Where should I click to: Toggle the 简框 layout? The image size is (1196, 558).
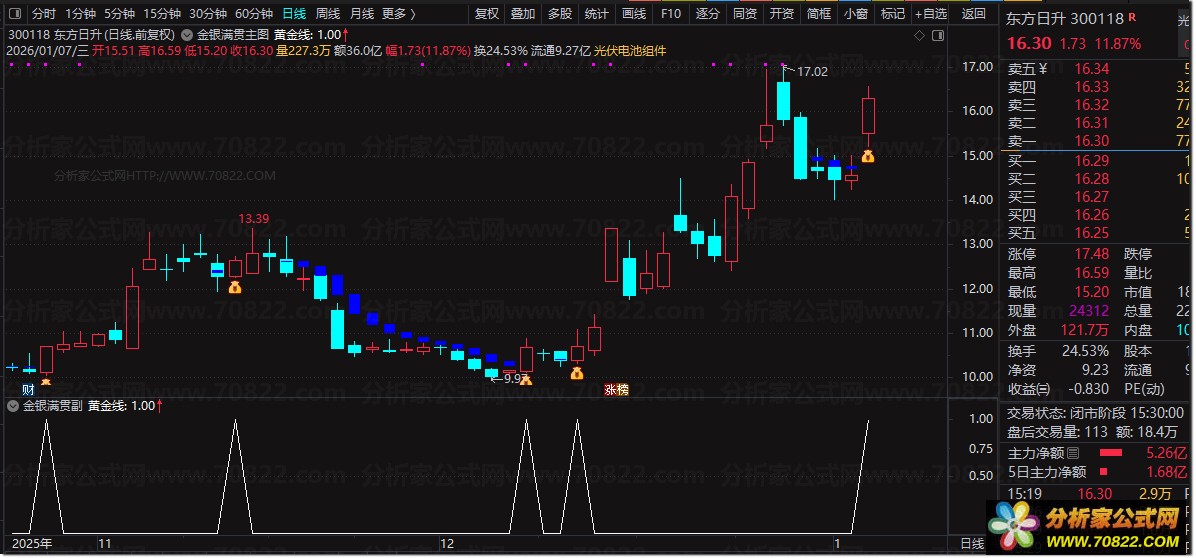[x=819, y=14]
